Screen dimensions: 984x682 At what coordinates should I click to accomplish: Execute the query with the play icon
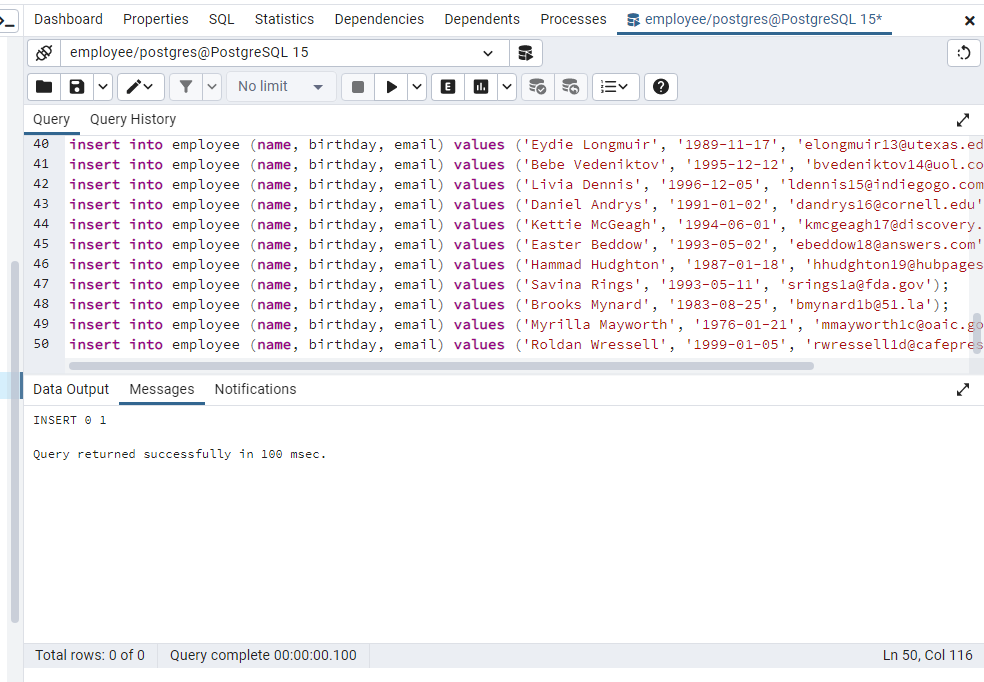(391, 87)
